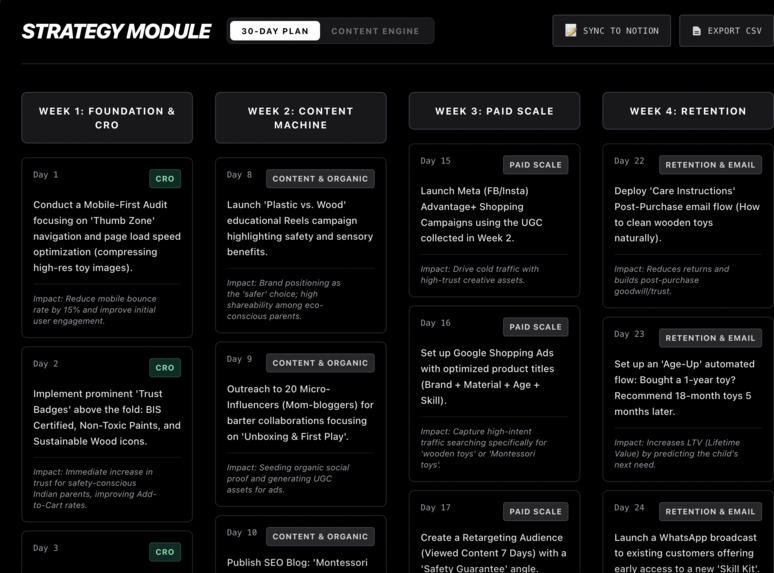The width and height of the screenshot is (774, 573).
Task: Click 'Impact: Increases LTV' note
Action: coord(677,454)
